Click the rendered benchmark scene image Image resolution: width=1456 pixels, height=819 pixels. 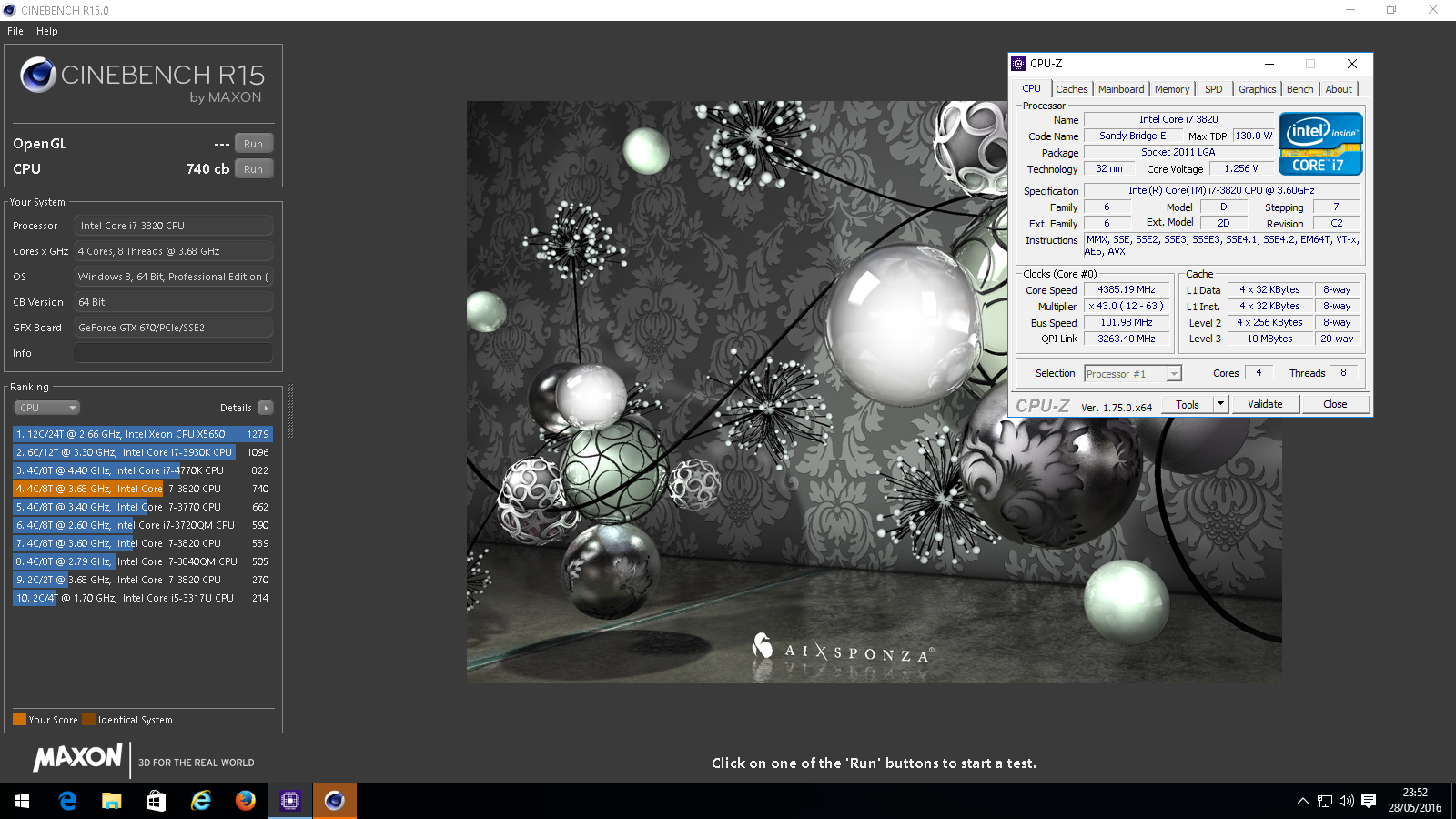pos(874,391)
